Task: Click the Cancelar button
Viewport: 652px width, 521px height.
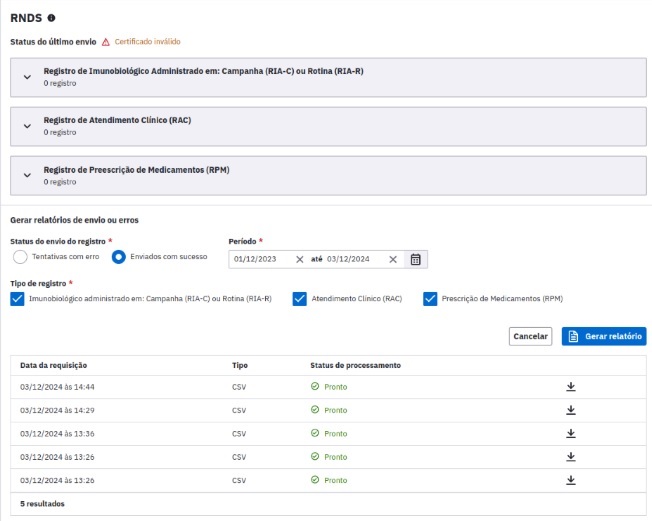Action: [x=530, y=336]
